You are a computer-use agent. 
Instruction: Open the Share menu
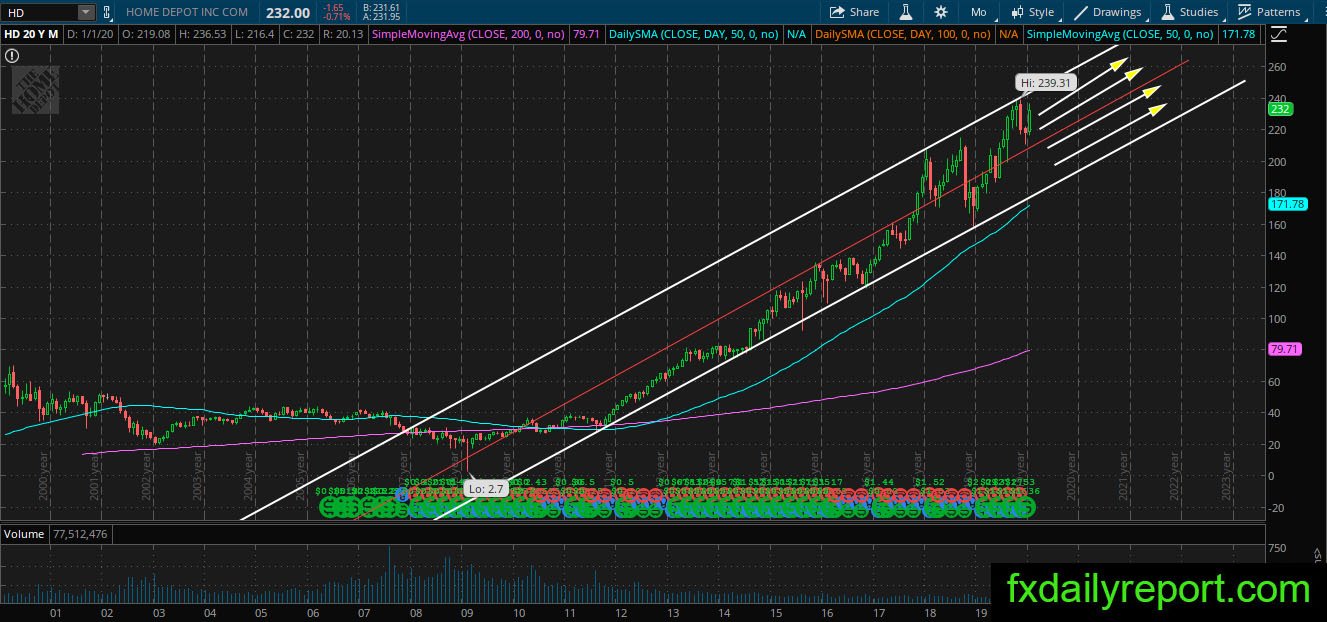(x=854, y=12)
